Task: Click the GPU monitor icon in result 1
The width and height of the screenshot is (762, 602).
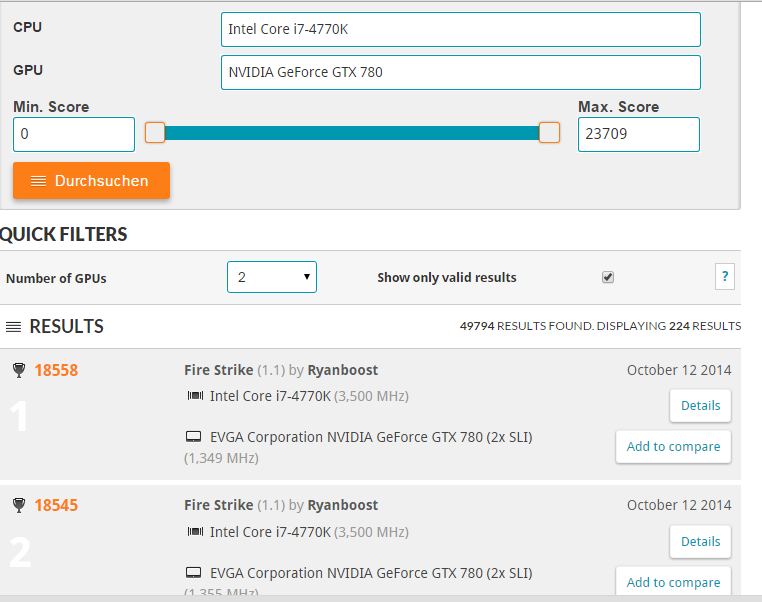Action: tap(193, 436)
